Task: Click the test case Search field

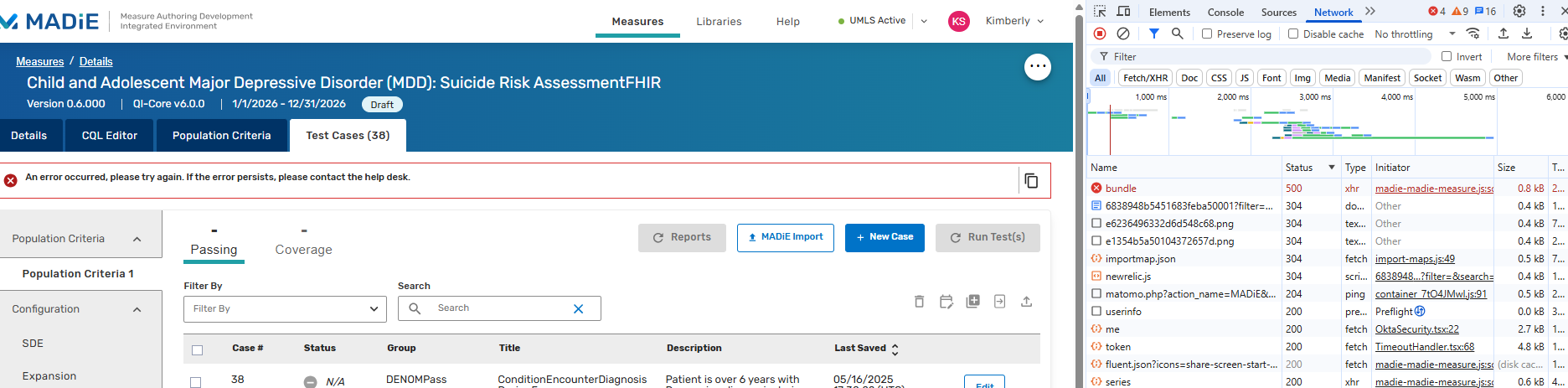Action: point(498,308)
